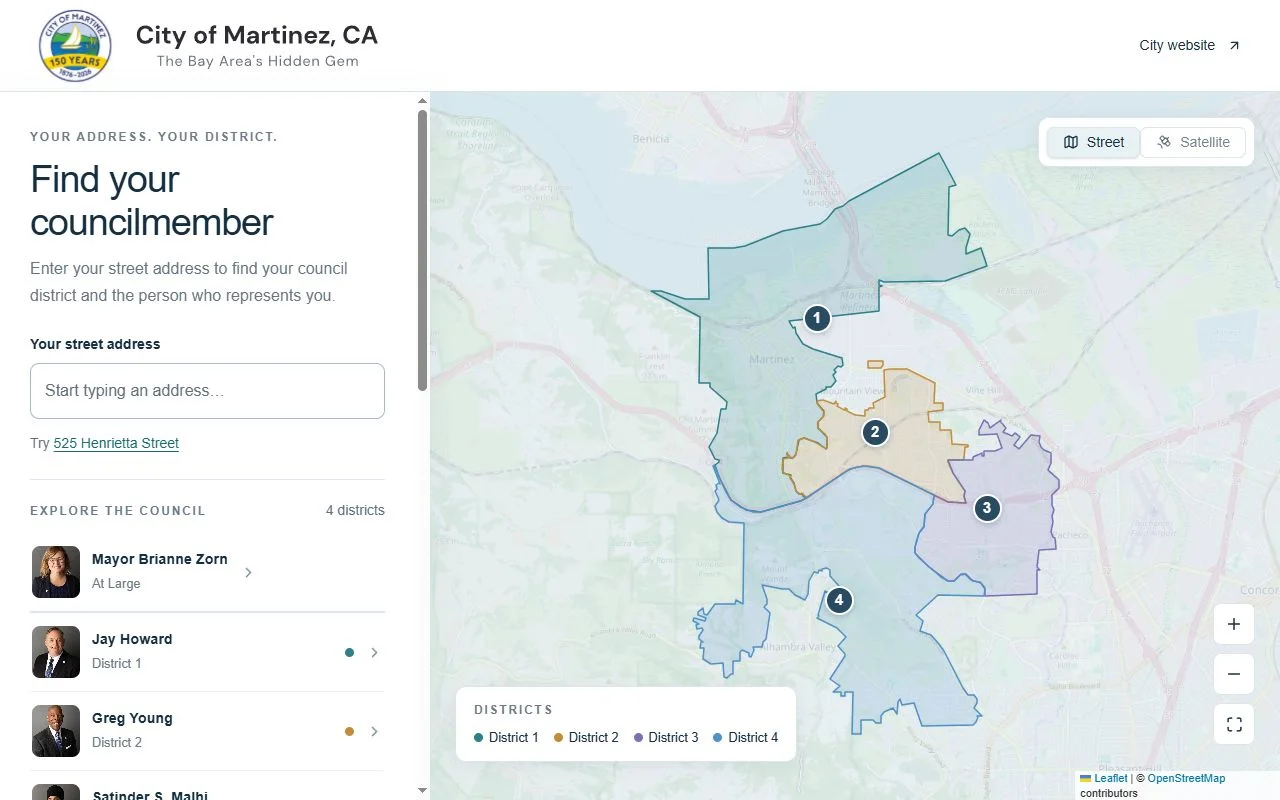1280x800 pixels.
Task: Click the sidebar scroll up arrow
Action: (422, 100)
